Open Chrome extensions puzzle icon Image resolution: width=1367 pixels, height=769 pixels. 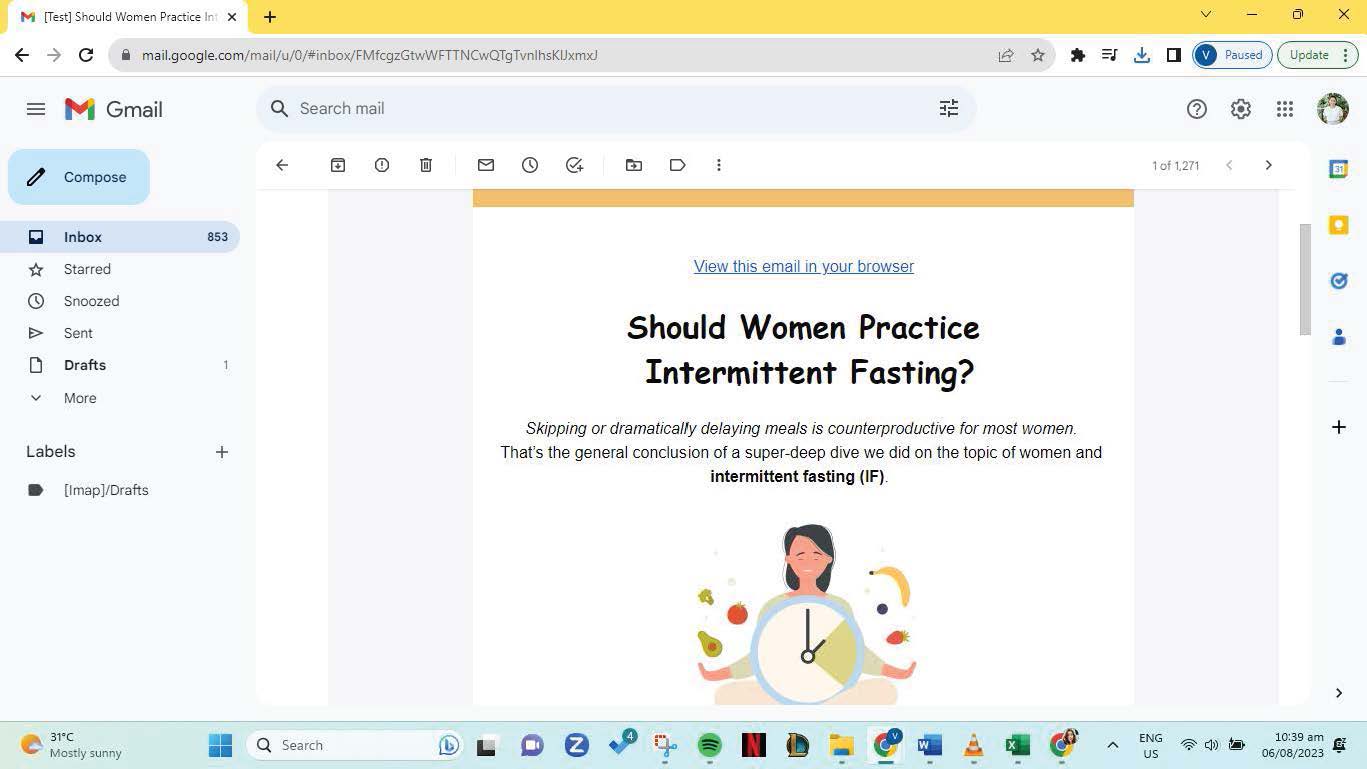(x=1078, y=55)
